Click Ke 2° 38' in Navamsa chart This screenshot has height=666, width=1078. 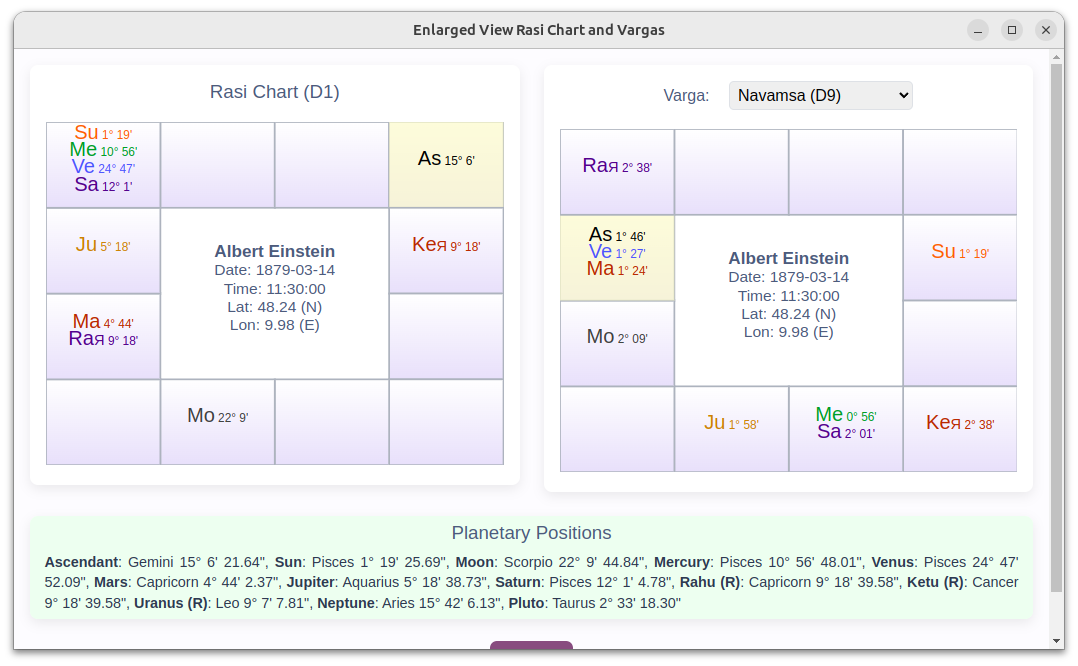click(960, 423)
